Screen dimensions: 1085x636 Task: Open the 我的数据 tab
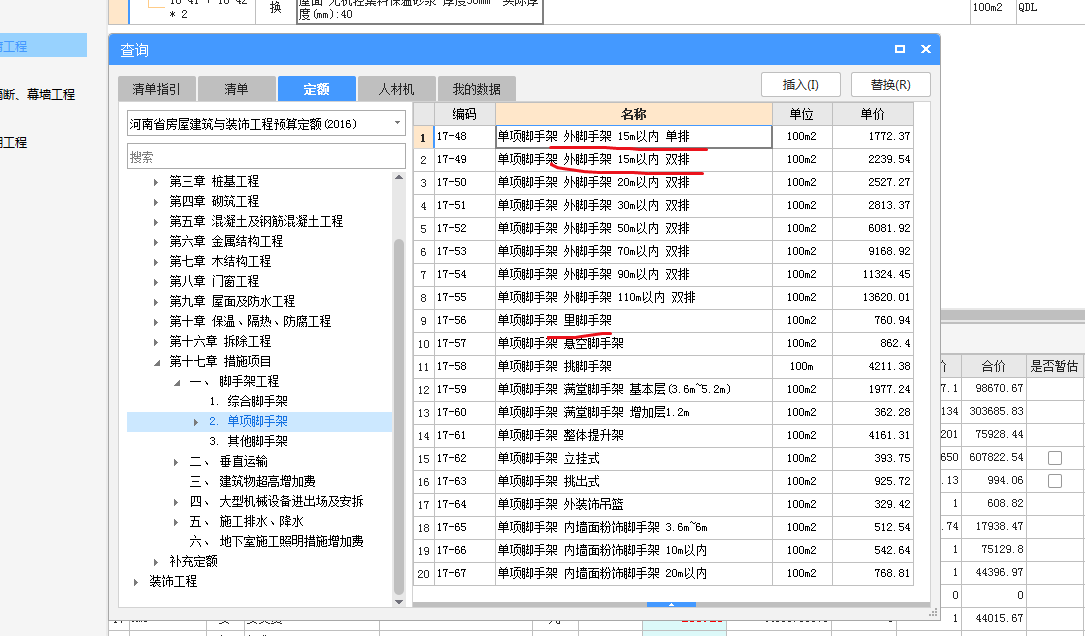pos(477,89)
